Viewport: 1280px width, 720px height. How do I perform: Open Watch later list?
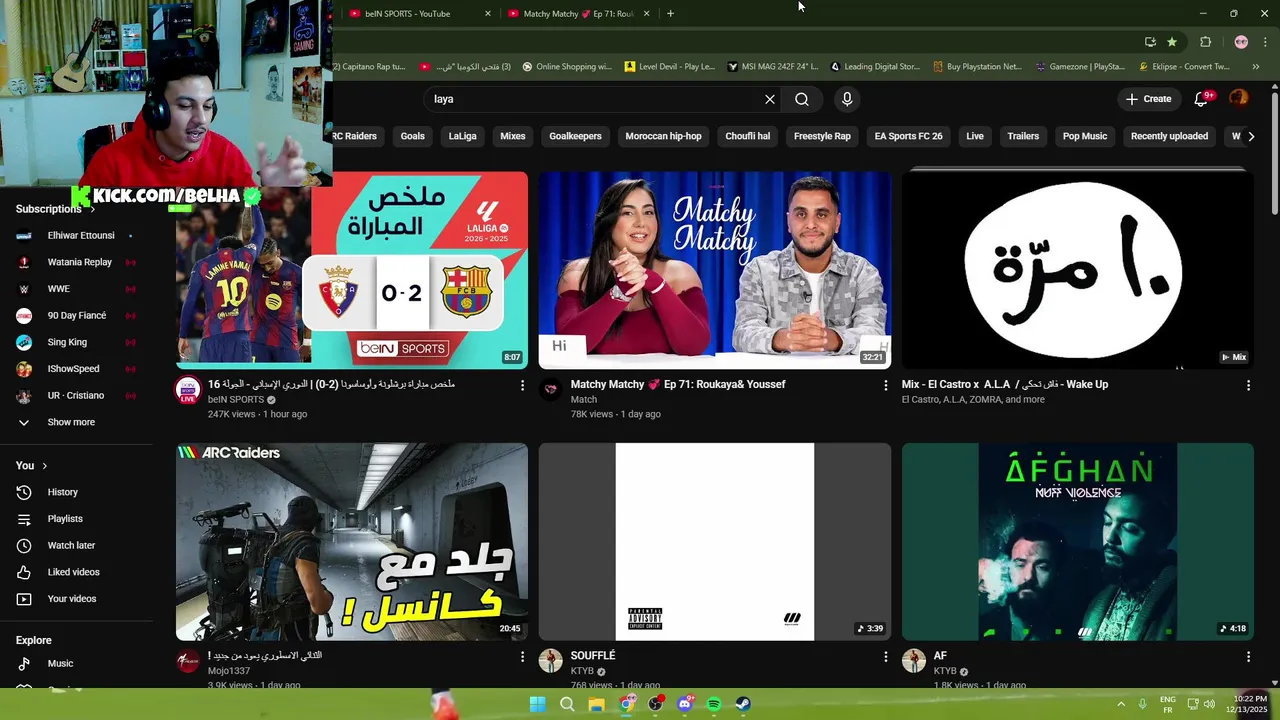[x=76, y=546]
